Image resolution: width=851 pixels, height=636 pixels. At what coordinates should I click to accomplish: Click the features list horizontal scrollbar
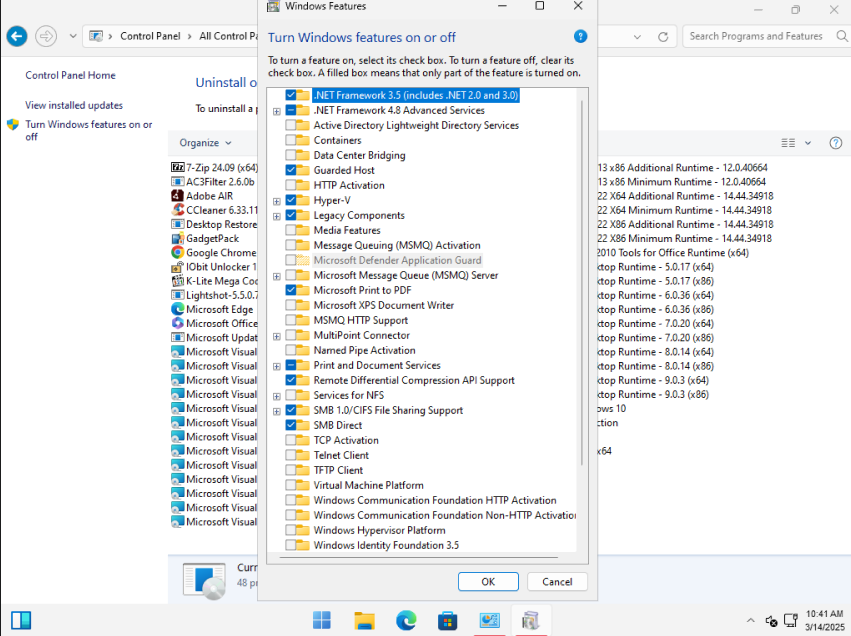pos(419,557)
